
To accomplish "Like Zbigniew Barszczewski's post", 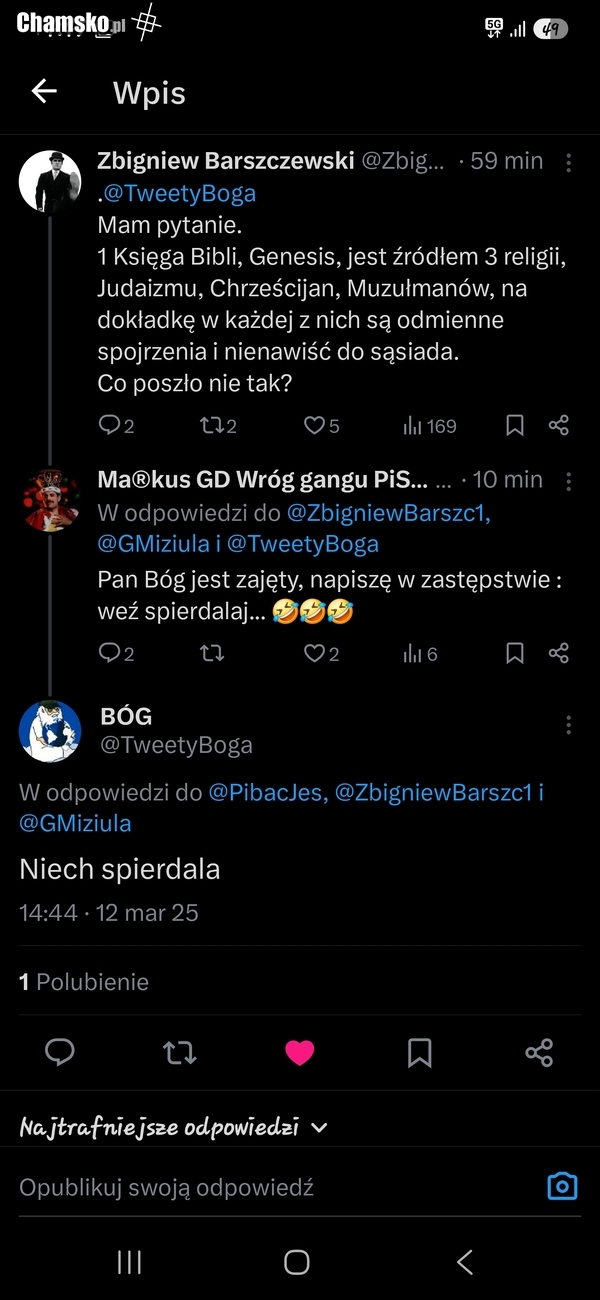I will point(314,425).
